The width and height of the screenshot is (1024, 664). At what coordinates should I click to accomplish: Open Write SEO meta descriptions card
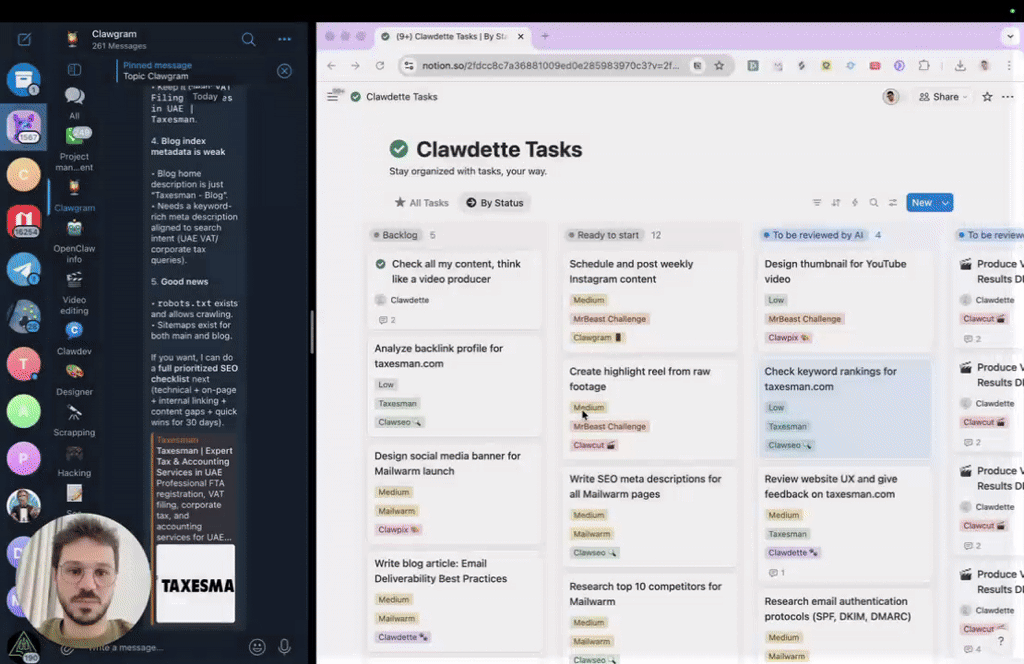click(650, 516)
